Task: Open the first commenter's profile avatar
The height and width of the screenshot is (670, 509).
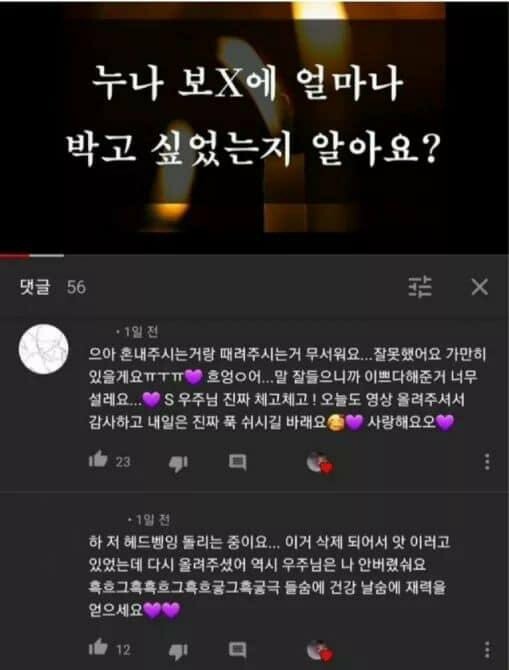Action: (x=44, y=349)
